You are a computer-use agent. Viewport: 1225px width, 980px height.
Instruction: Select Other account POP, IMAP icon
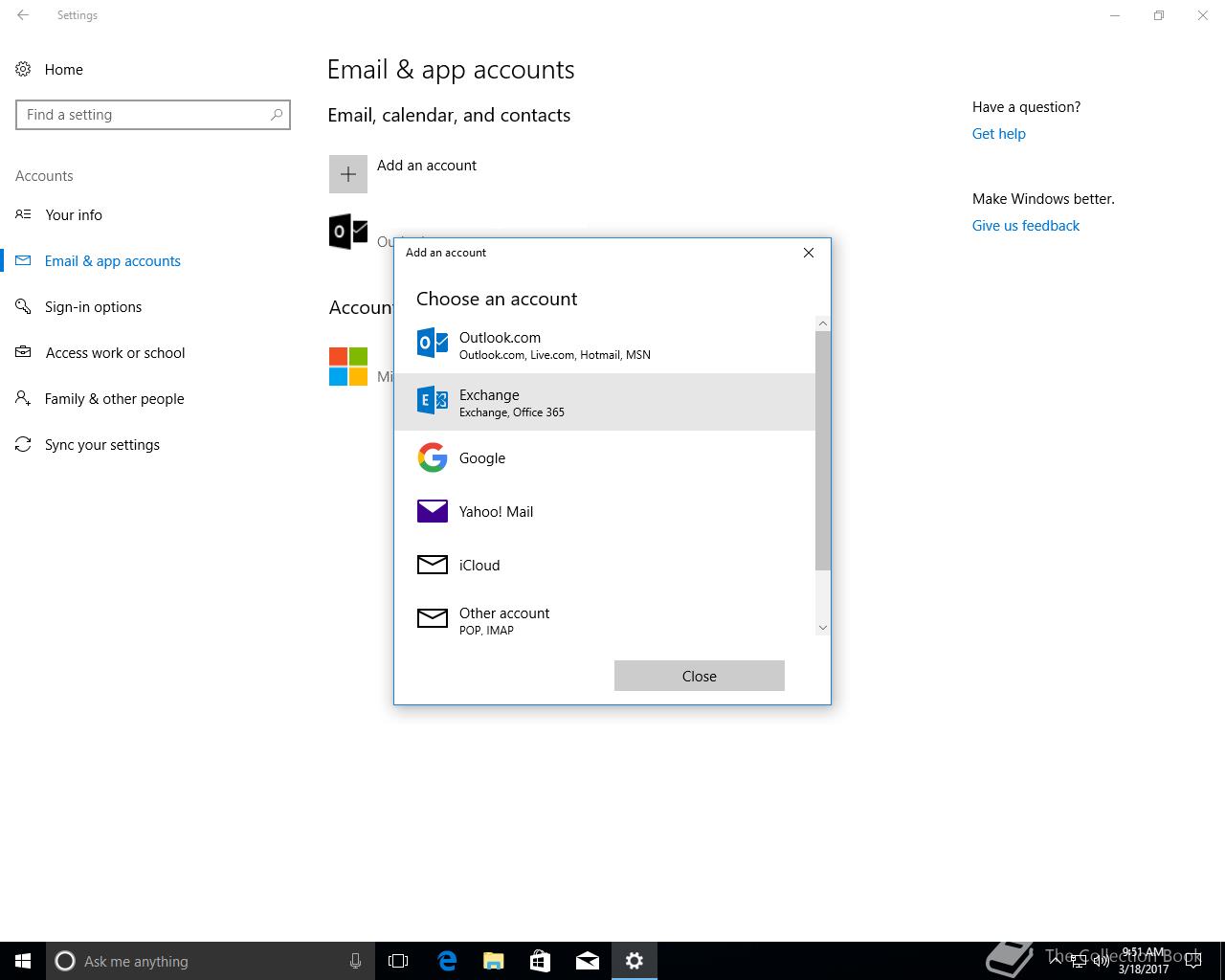433,619
